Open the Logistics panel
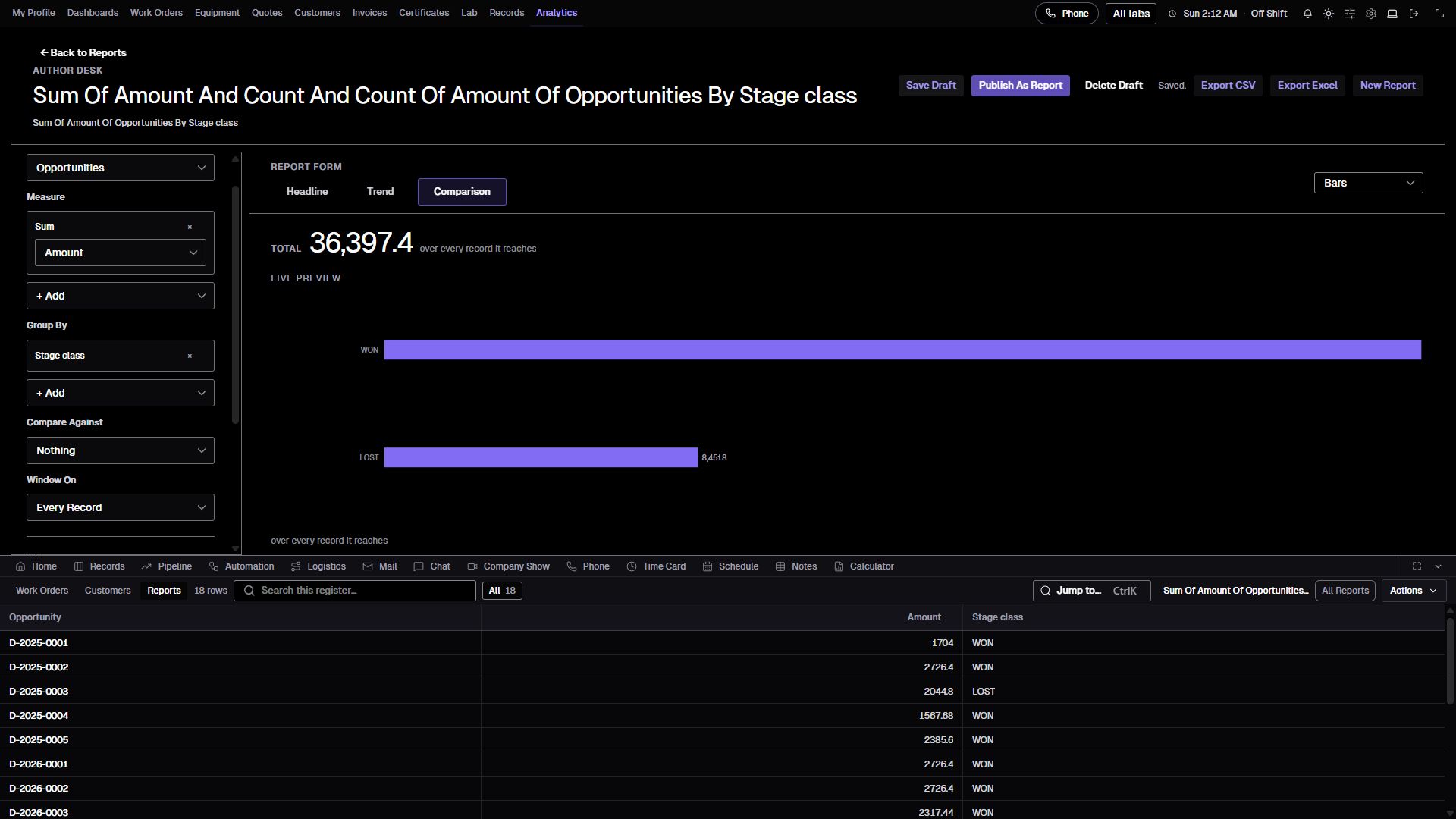Viewport: 1456px width, 819px height. (318, 566)
